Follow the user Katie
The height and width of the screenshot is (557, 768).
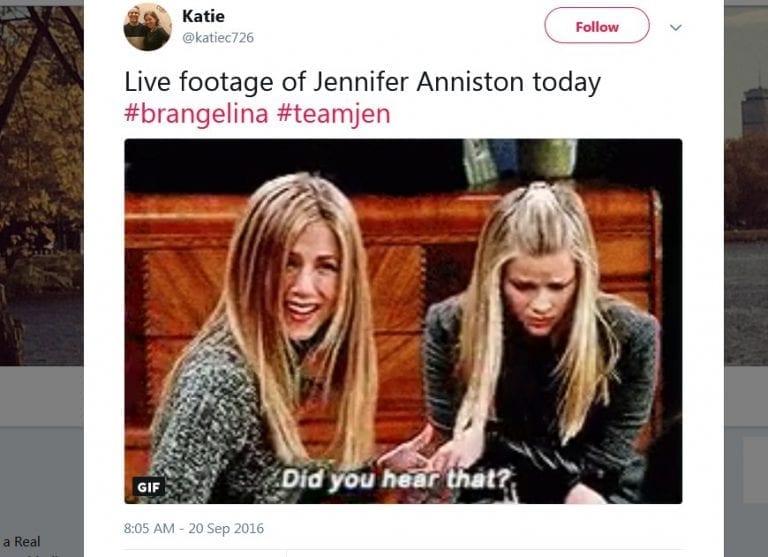(x=597, y=25)
